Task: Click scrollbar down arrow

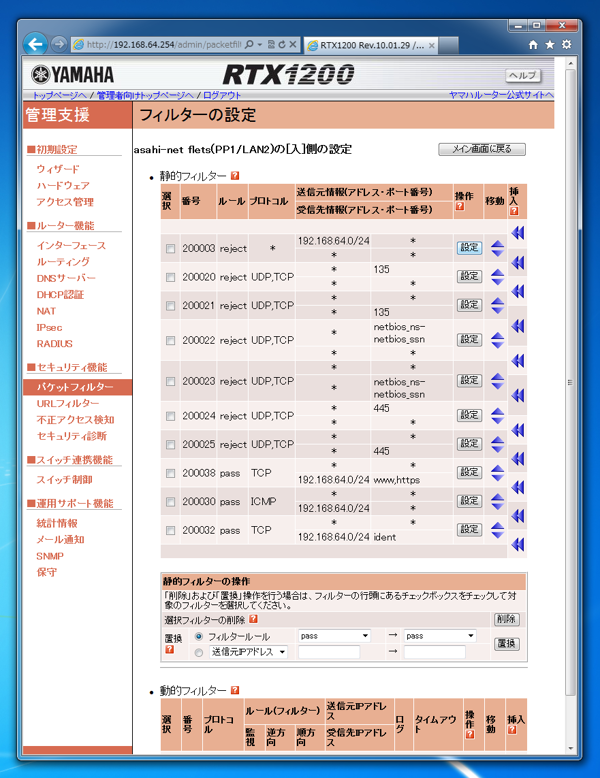Action: click(x=570, y=748)
